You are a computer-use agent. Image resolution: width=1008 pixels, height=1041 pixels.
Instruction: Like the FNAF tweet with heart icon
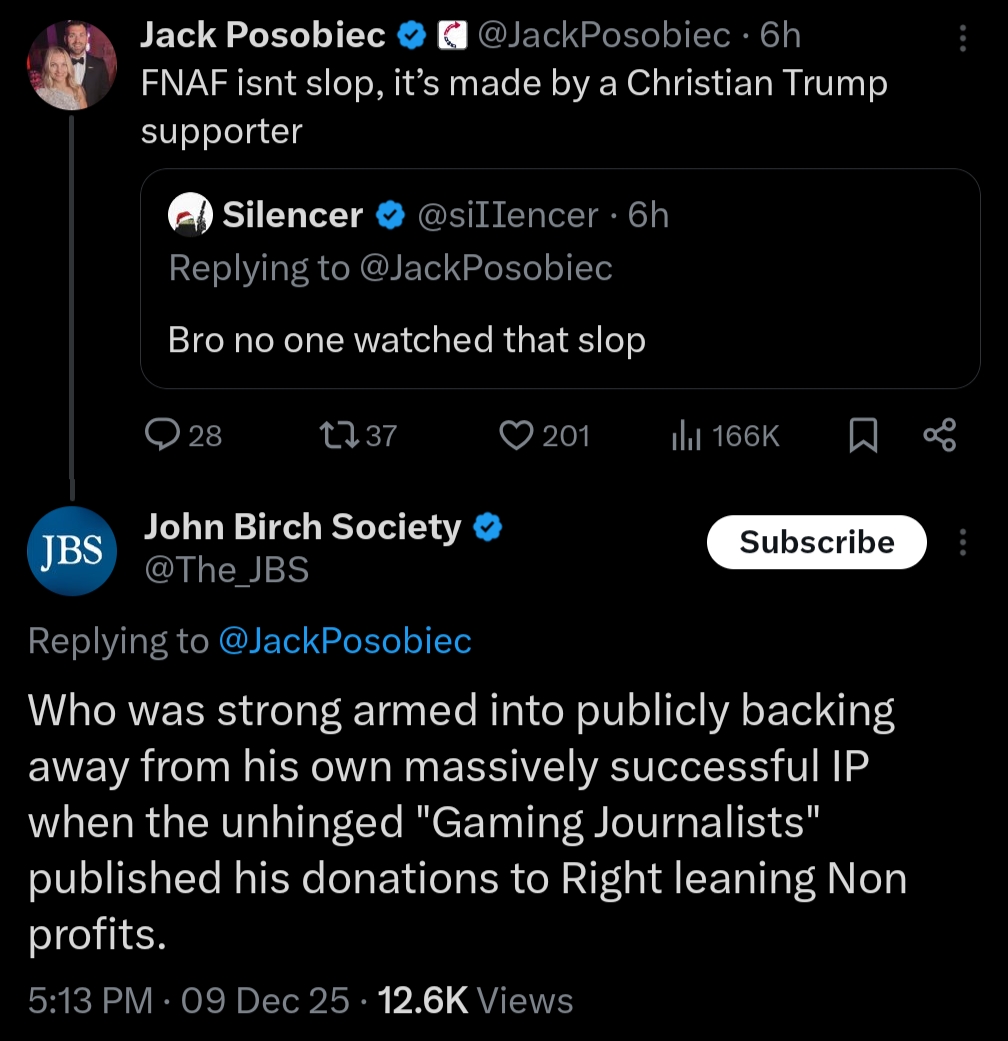pyautogui.click(x=517, y=435)
